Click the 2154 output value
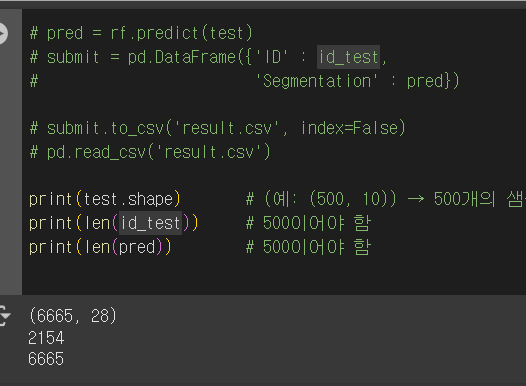The width and height of the screenshot is (526, 386). tap(46, 338)
